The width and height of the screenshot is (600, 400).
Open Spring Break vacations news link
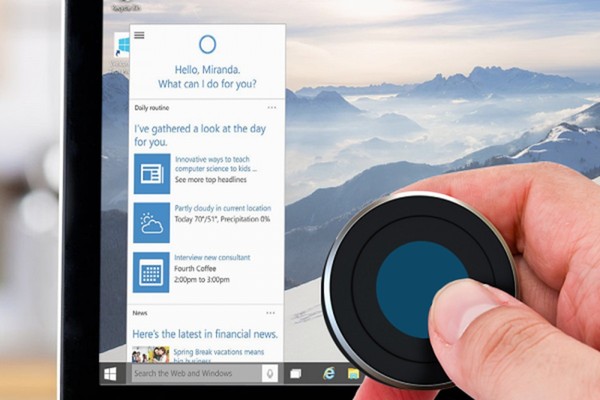pyautogui.click(x=218, y=355)
